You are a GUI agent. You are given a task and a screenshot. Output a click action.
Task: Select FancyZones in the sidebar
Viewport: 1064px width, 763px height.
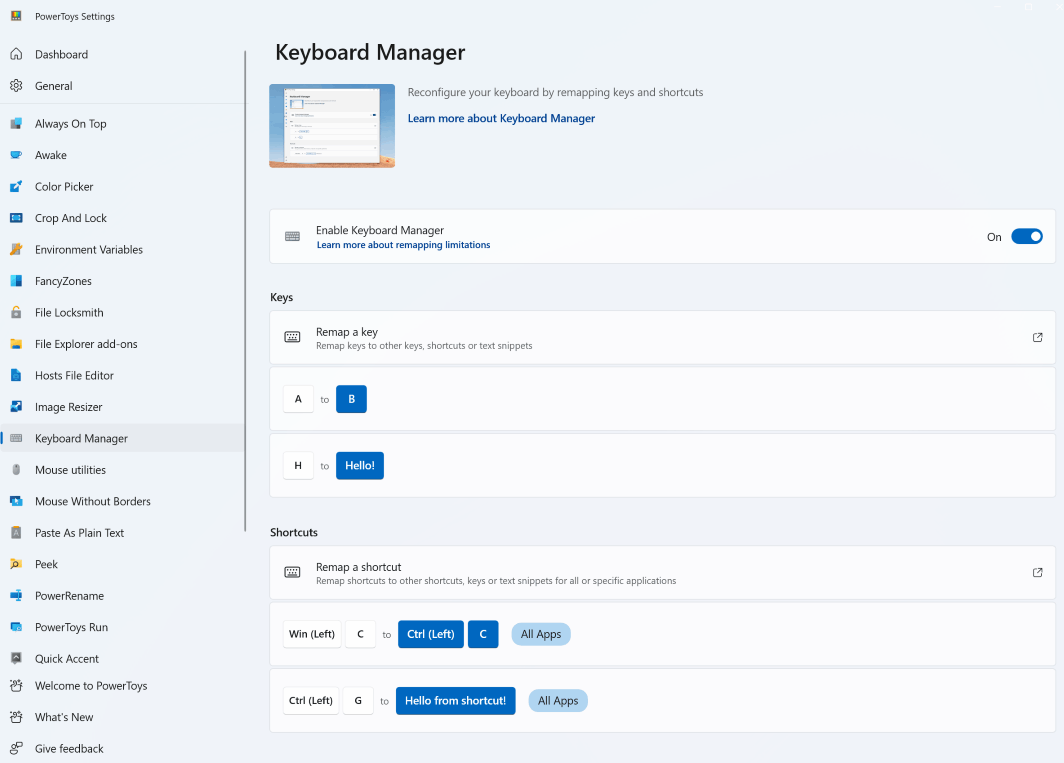(122, 281)
